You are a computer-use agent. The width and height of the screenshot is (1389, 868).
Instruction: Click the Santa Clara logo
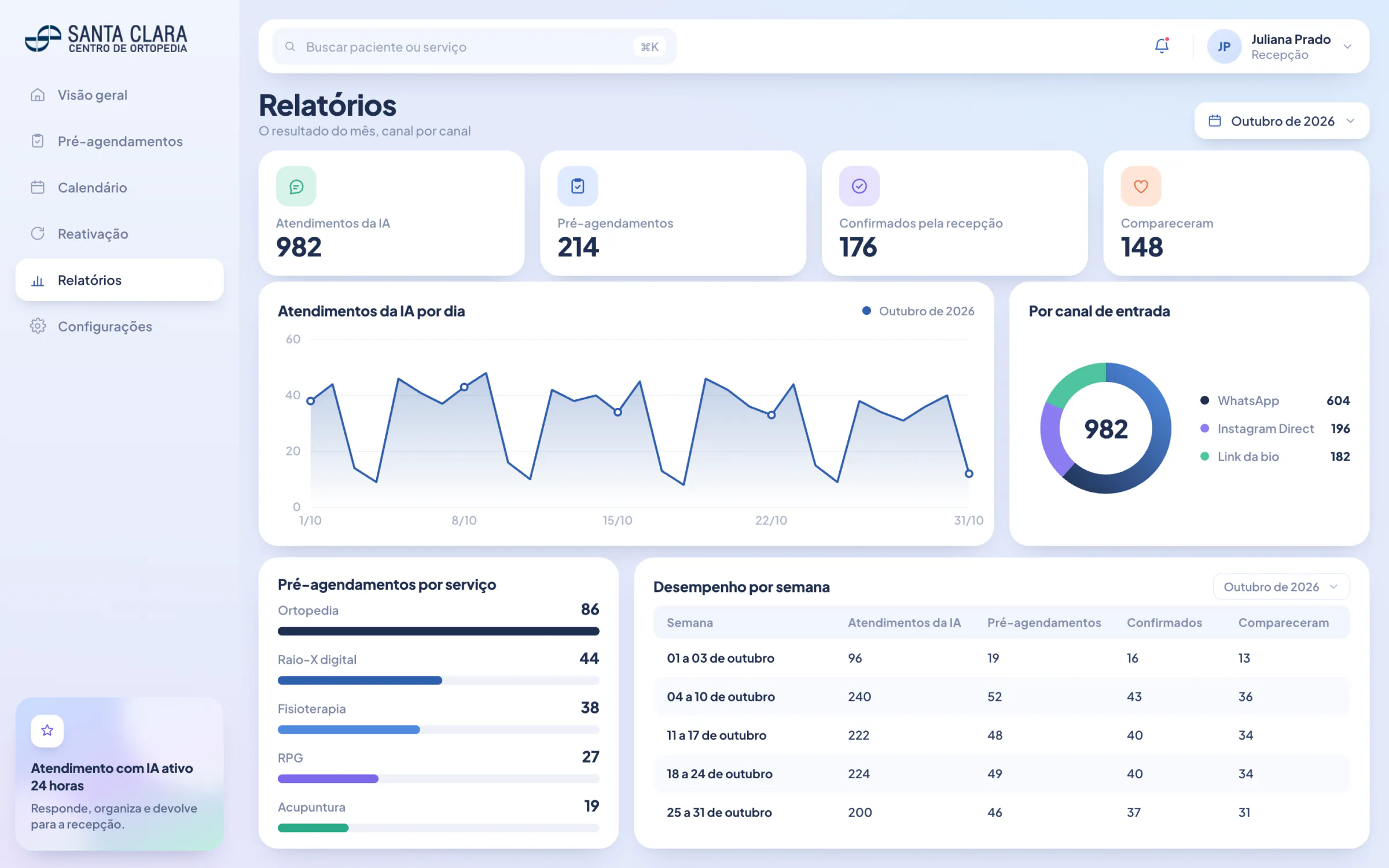(106, 39)
